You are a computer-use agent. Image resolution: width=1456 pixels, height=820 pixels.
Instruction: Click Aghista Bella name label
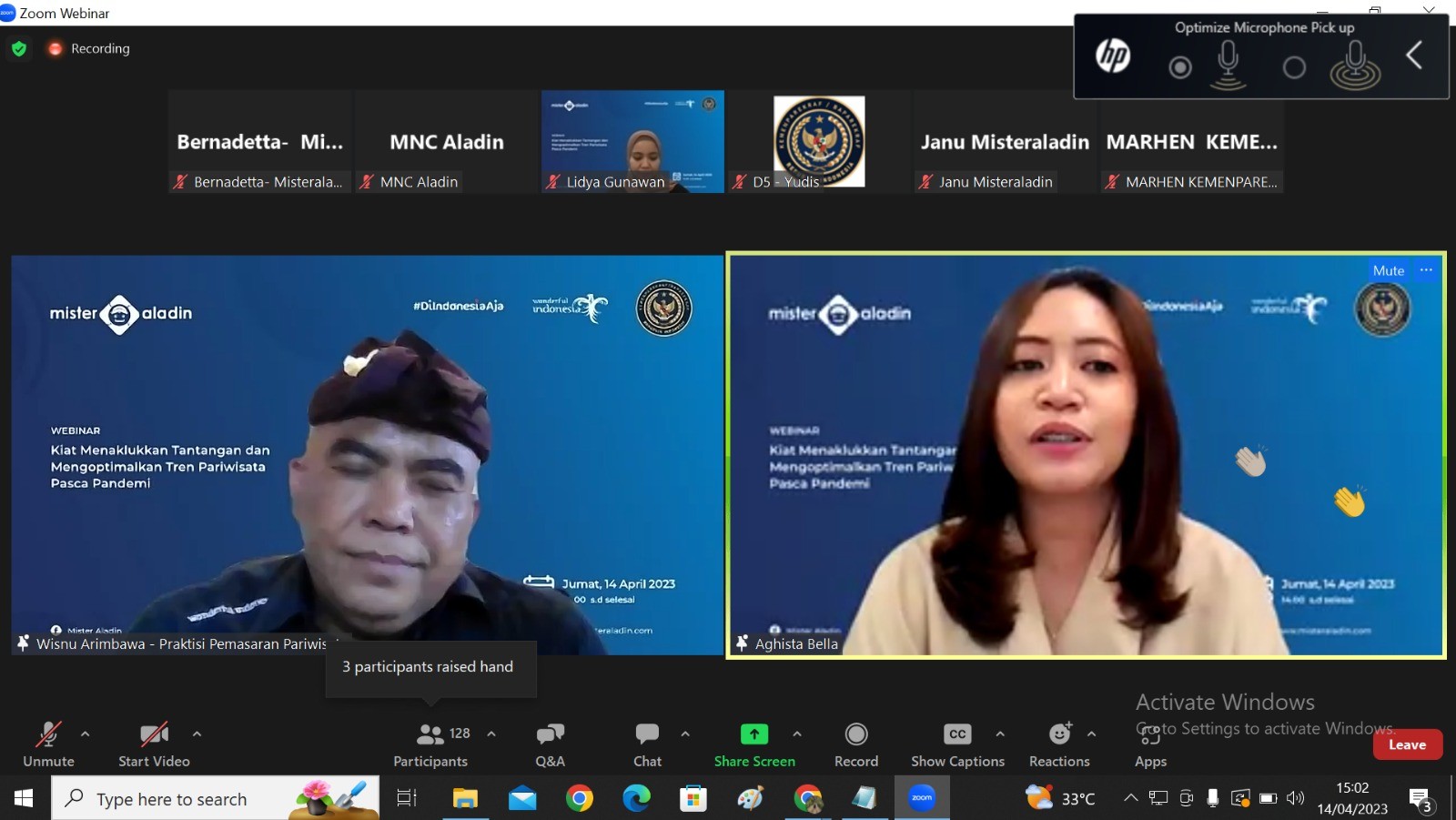tap(796, 643)
